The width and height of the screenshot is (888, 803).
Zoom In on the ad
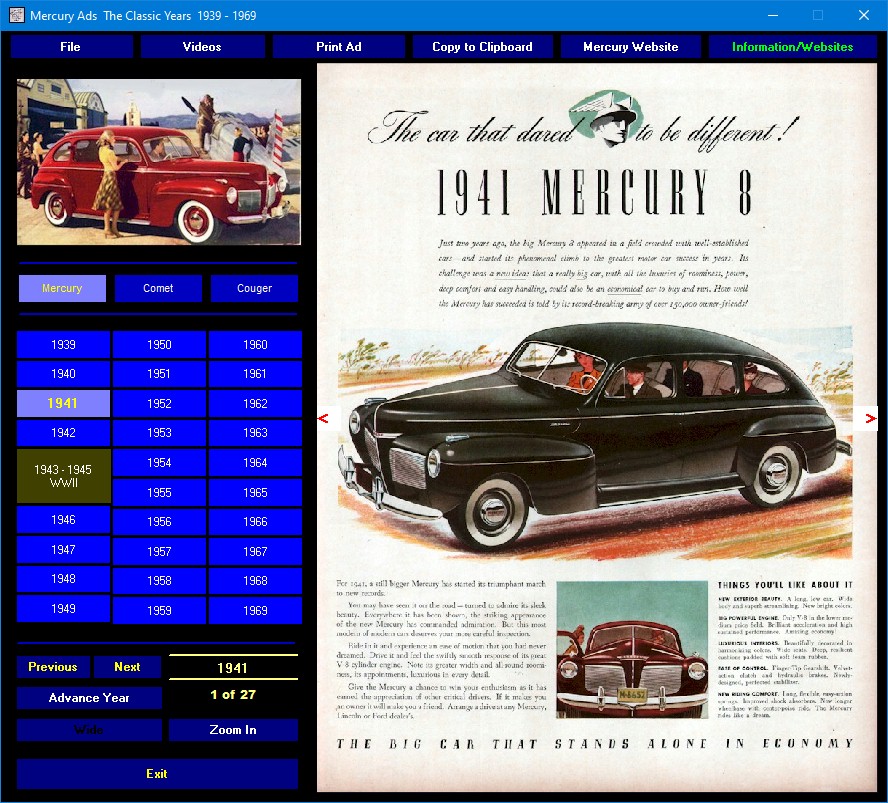coord(233,730)
